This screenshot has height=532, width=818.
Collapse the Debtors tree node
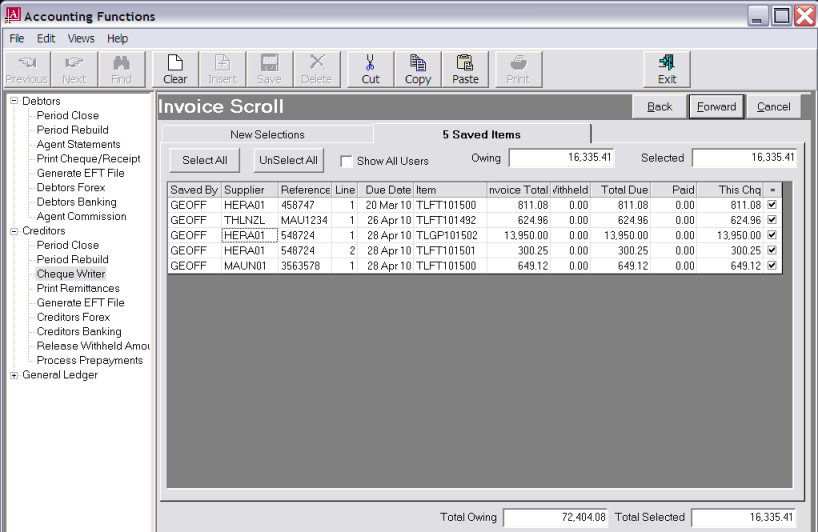tap(14, 101)
